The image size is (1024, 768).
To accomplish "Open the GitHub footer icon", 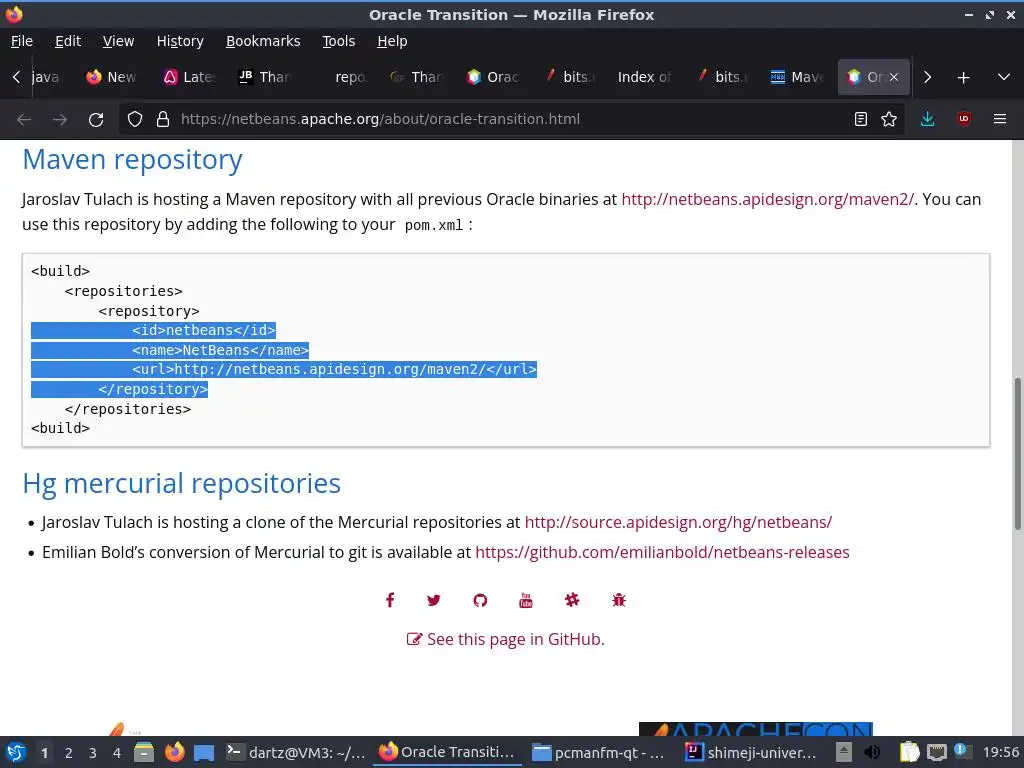I will point(480,600).
